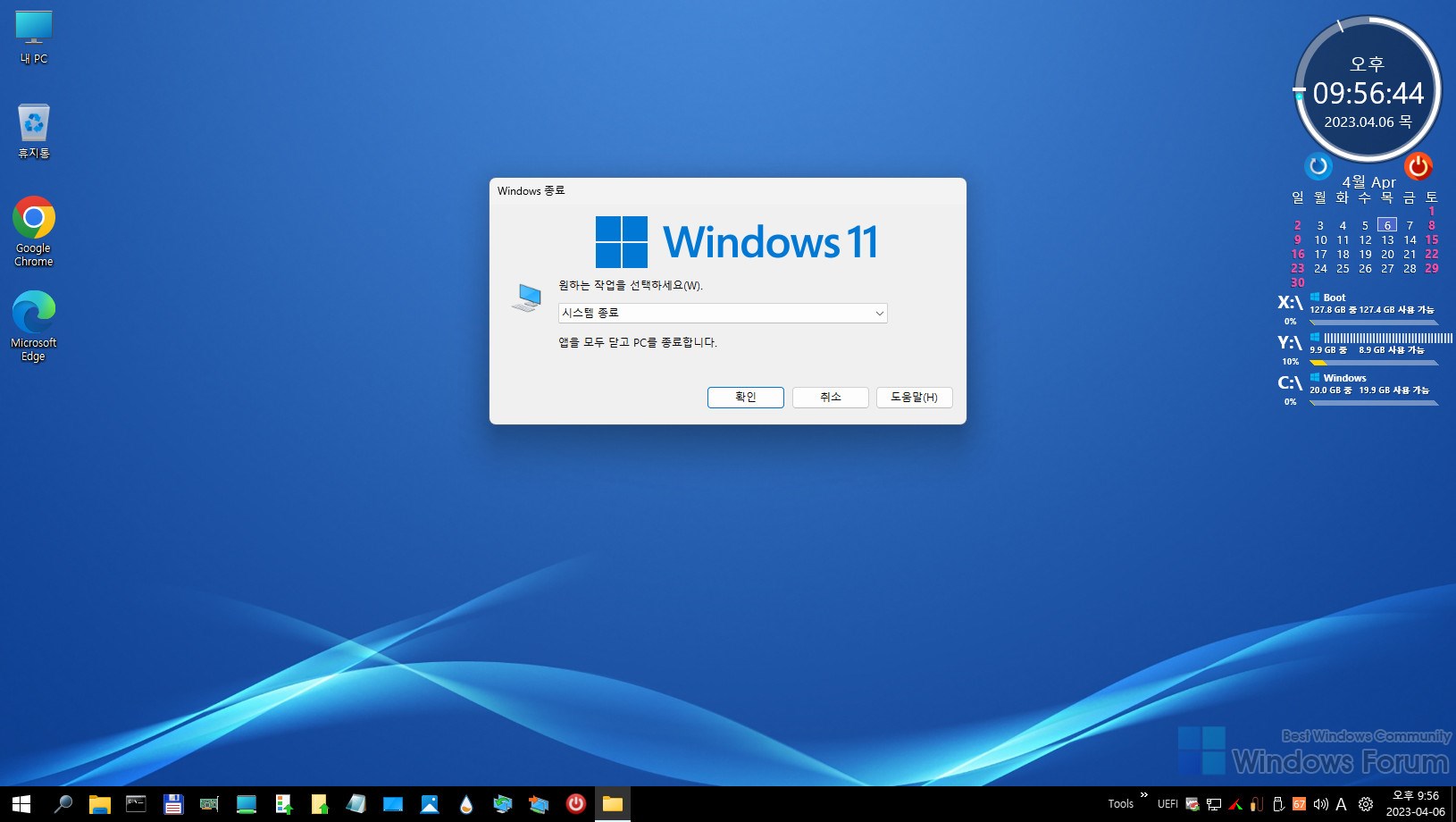Open the 내 PC desktop icon
Viewport: 1456px width, 822px height.
(34, 38)
